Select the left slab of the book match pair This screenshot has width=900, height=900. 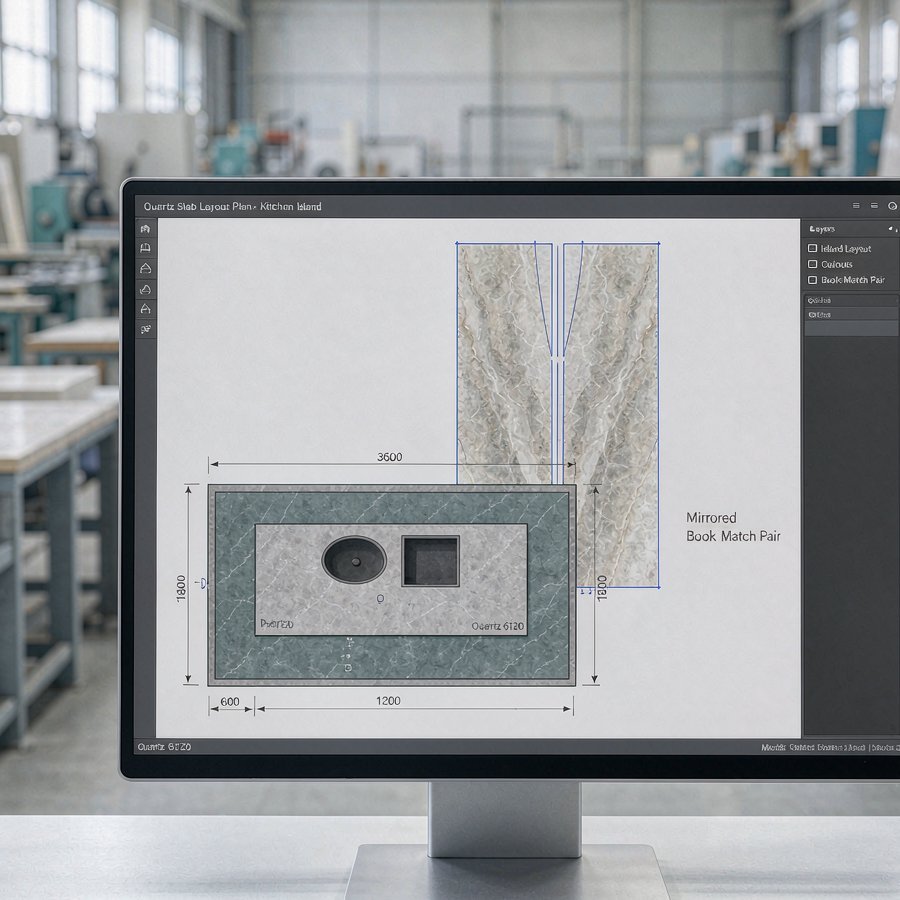point(505,363)
